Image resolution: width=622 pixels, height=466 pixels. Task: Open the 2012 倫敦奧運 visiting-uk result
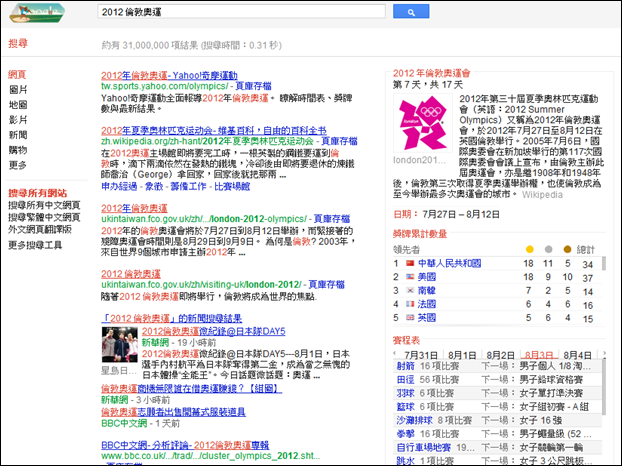131,274
